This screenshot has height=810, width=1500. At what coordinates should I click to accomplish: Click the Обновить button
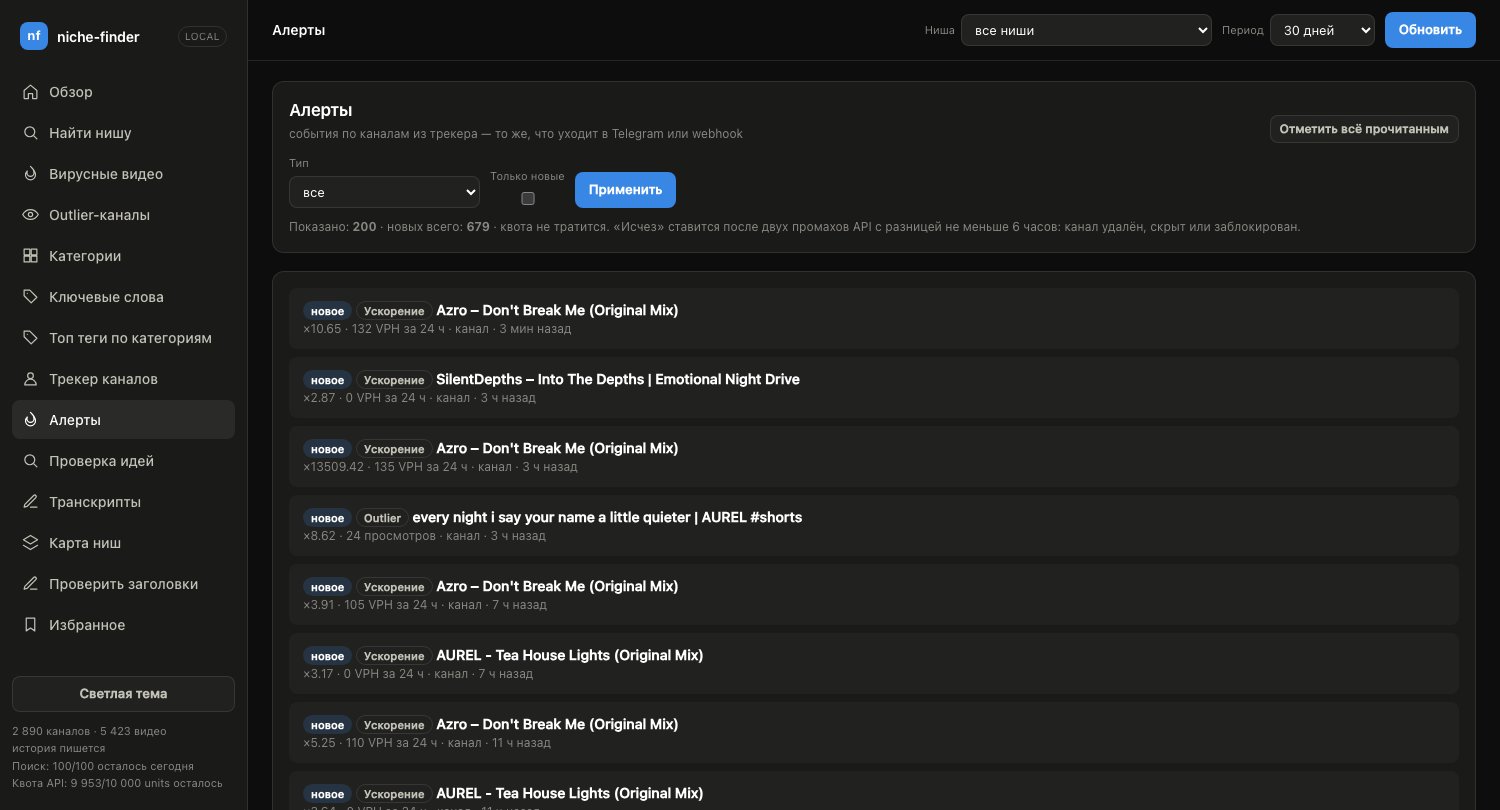click(1430, 30)
